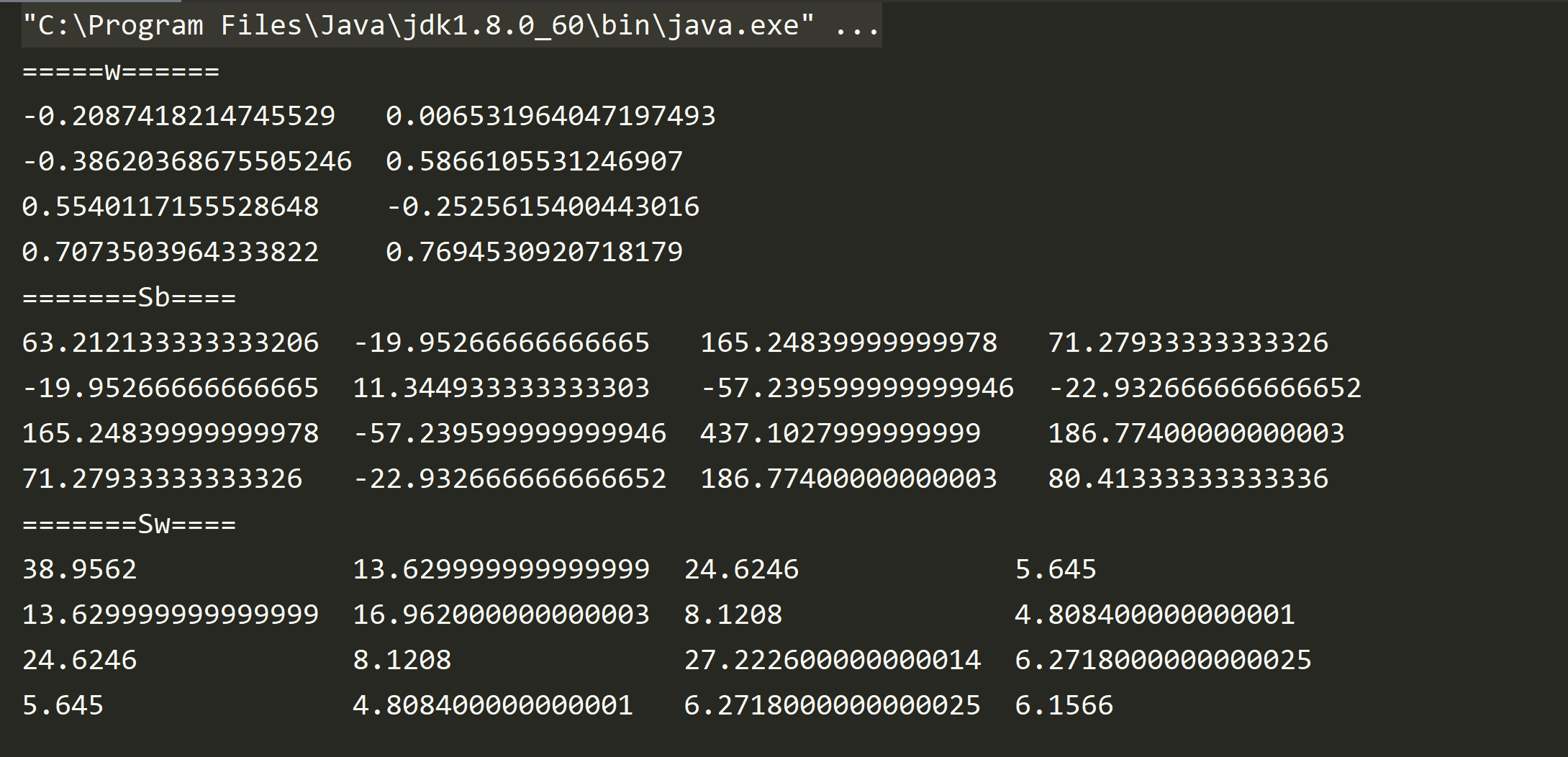Image resolution: width=1568 pixels, height=757 pixels.
Task: Click the java.exe command path line
Action: tap(419, 26)
